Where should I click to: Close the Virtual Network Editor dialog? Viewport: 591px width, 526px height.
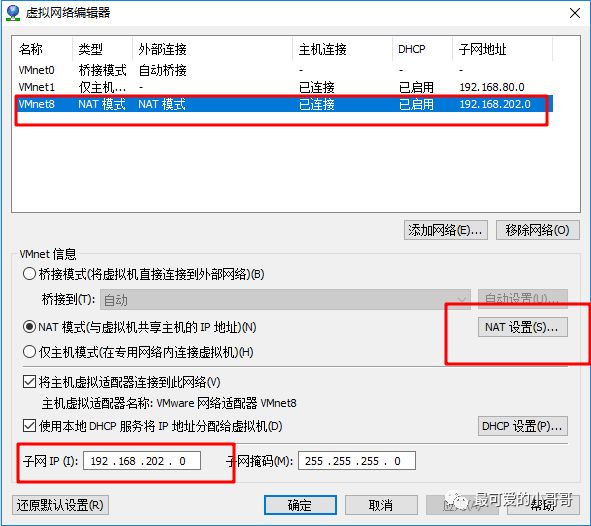[x=575, y=13]
